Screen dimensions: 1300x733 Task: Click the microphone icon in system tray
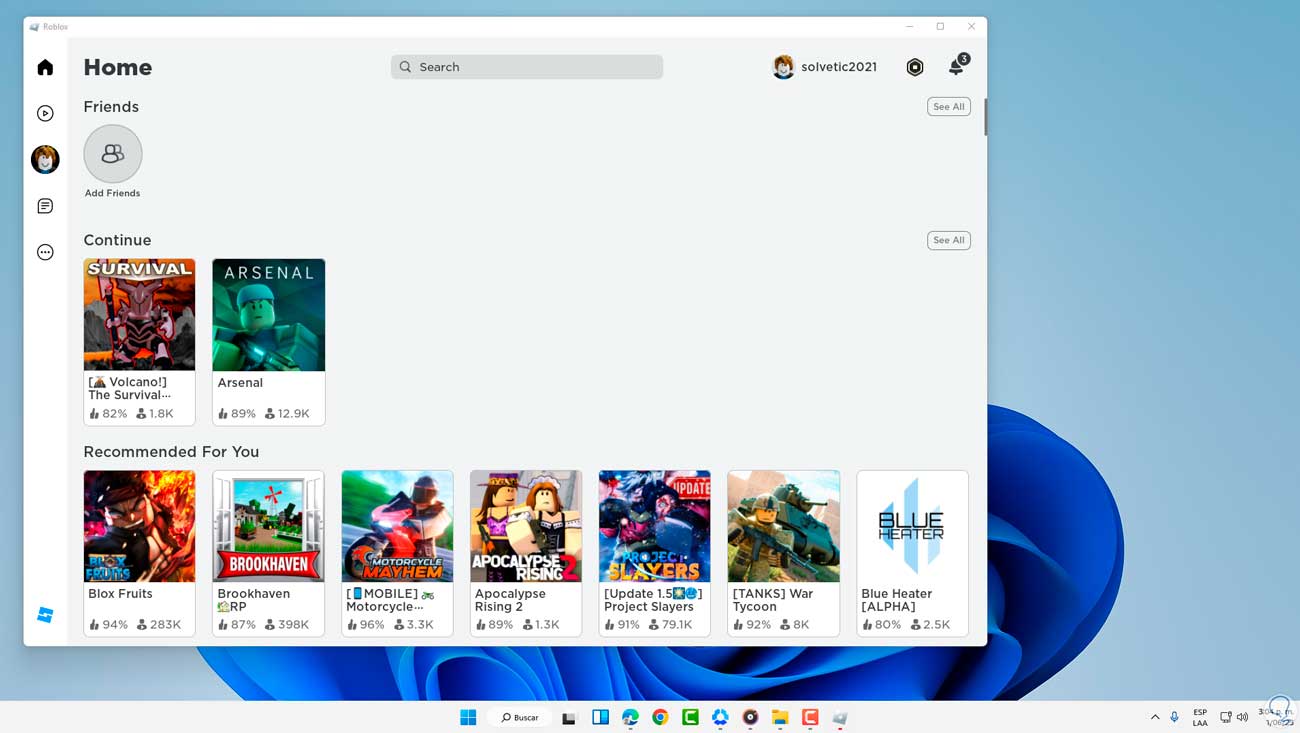coord(1174,717)
